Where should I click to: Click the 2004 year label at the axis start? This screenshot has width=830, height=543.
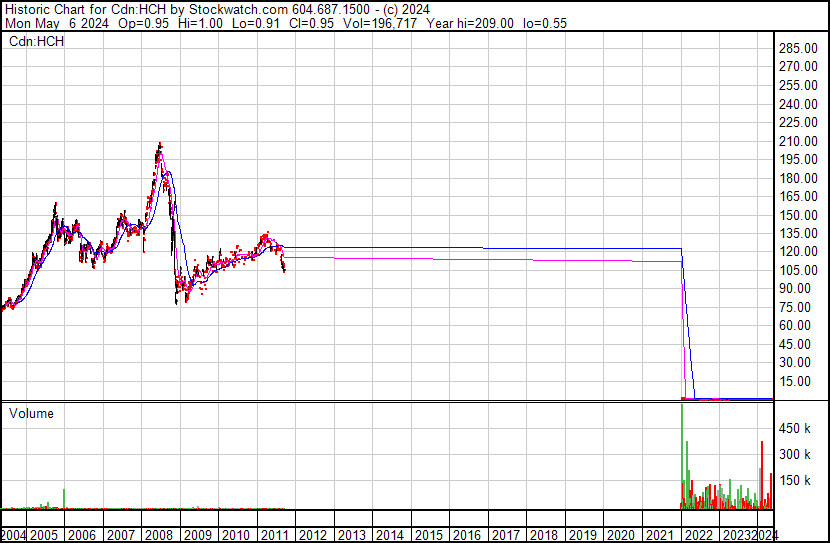[14, 535]
